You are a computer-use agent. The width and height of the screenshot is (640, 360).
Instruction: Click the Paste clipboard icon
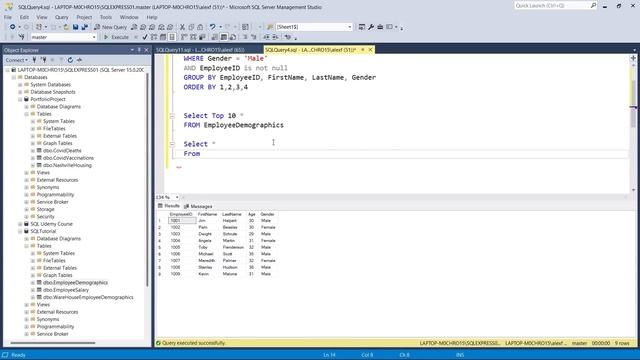pos(200,27)
